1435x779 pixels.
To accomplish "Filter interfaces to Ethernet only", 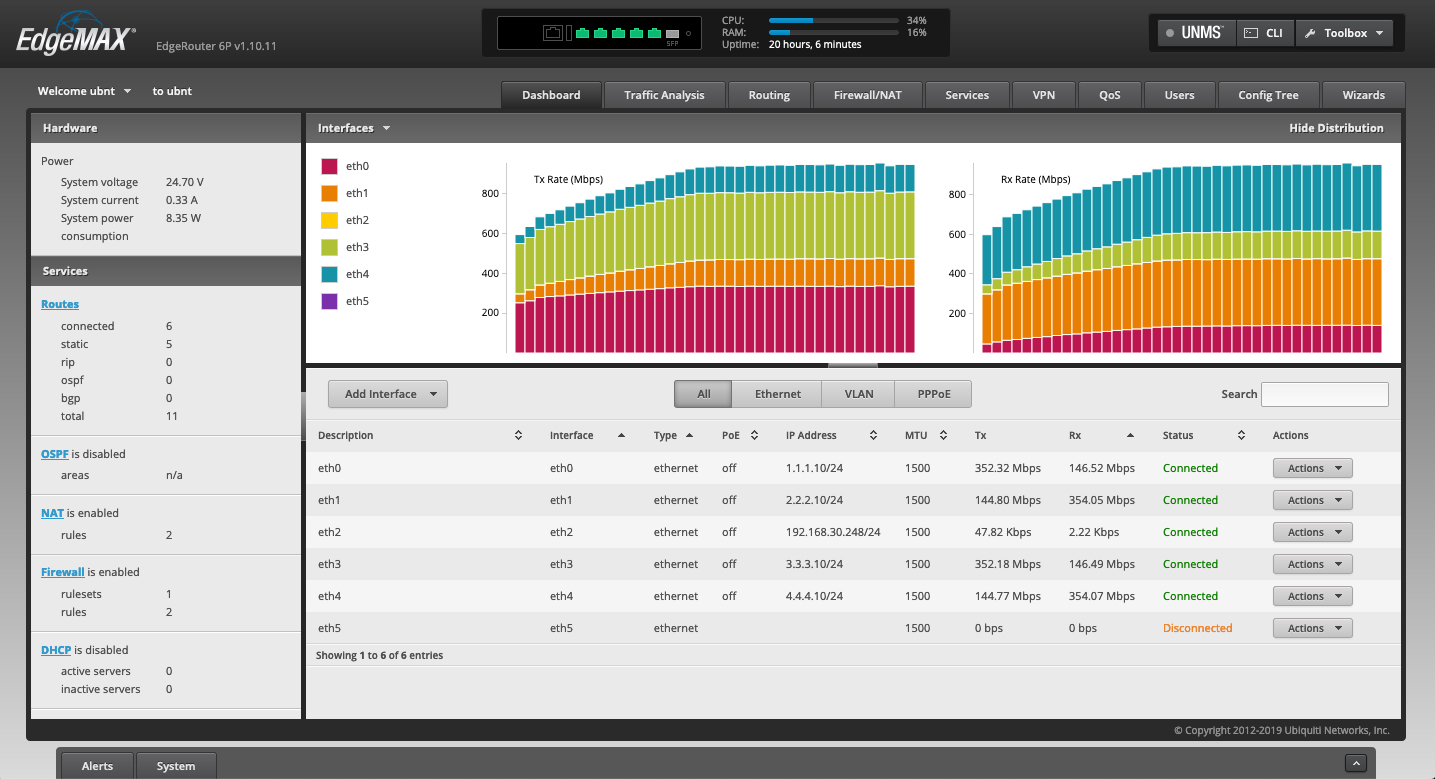I will pos(777,394).
